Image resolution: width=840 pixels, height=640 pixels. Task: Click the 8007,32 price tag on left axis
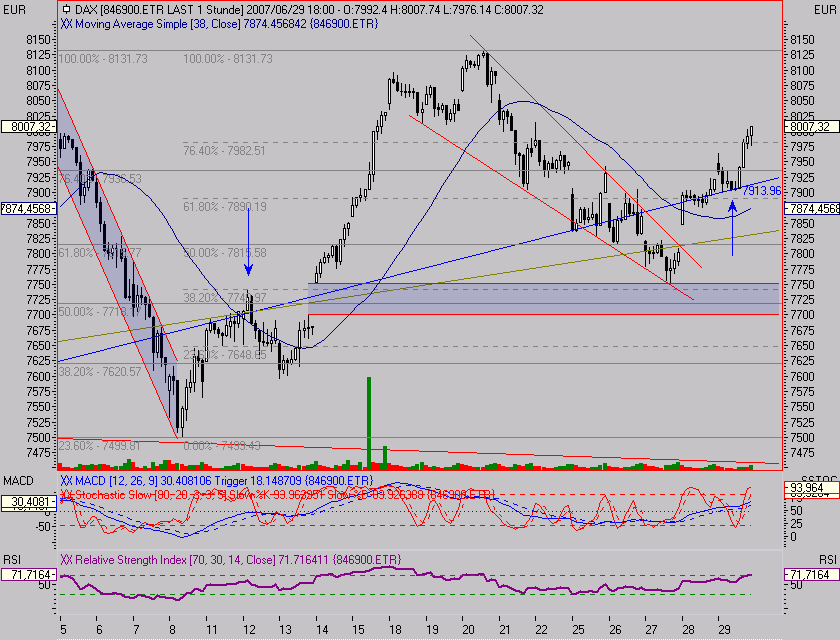[25, 127]
